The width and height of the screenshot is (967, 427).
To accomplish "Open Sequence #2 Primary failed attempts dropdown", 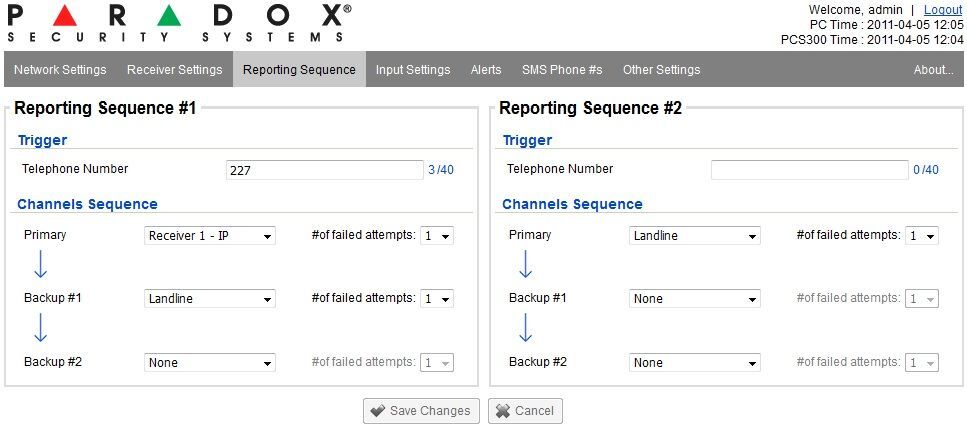I will (921, 236).
